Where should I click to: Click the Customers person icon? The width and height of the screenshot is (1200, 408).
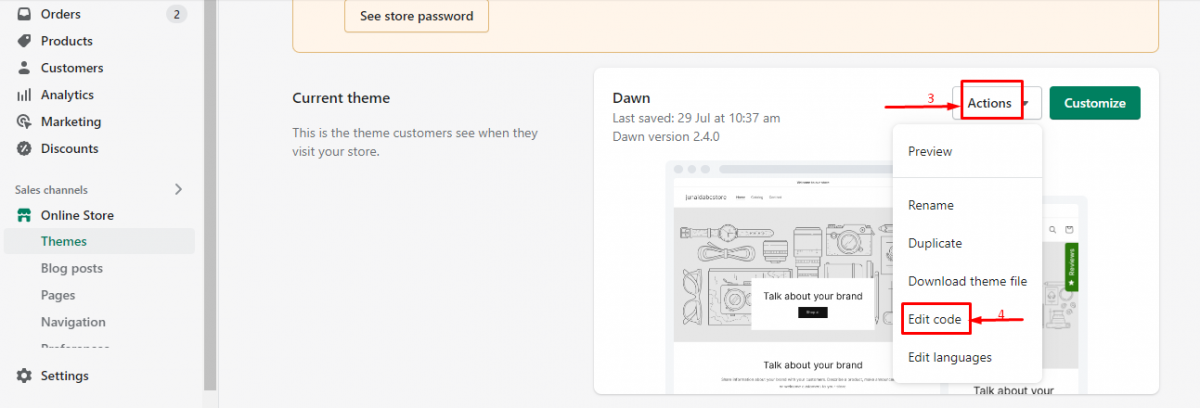(24, 68)
